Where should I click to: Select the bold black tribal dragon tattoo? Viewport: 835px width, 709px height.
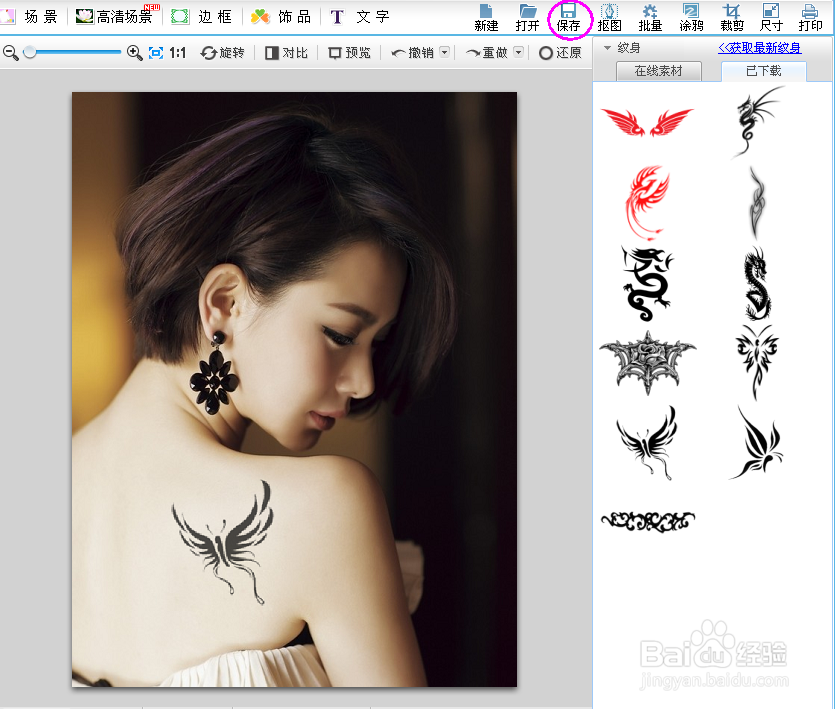click(646, 283)
